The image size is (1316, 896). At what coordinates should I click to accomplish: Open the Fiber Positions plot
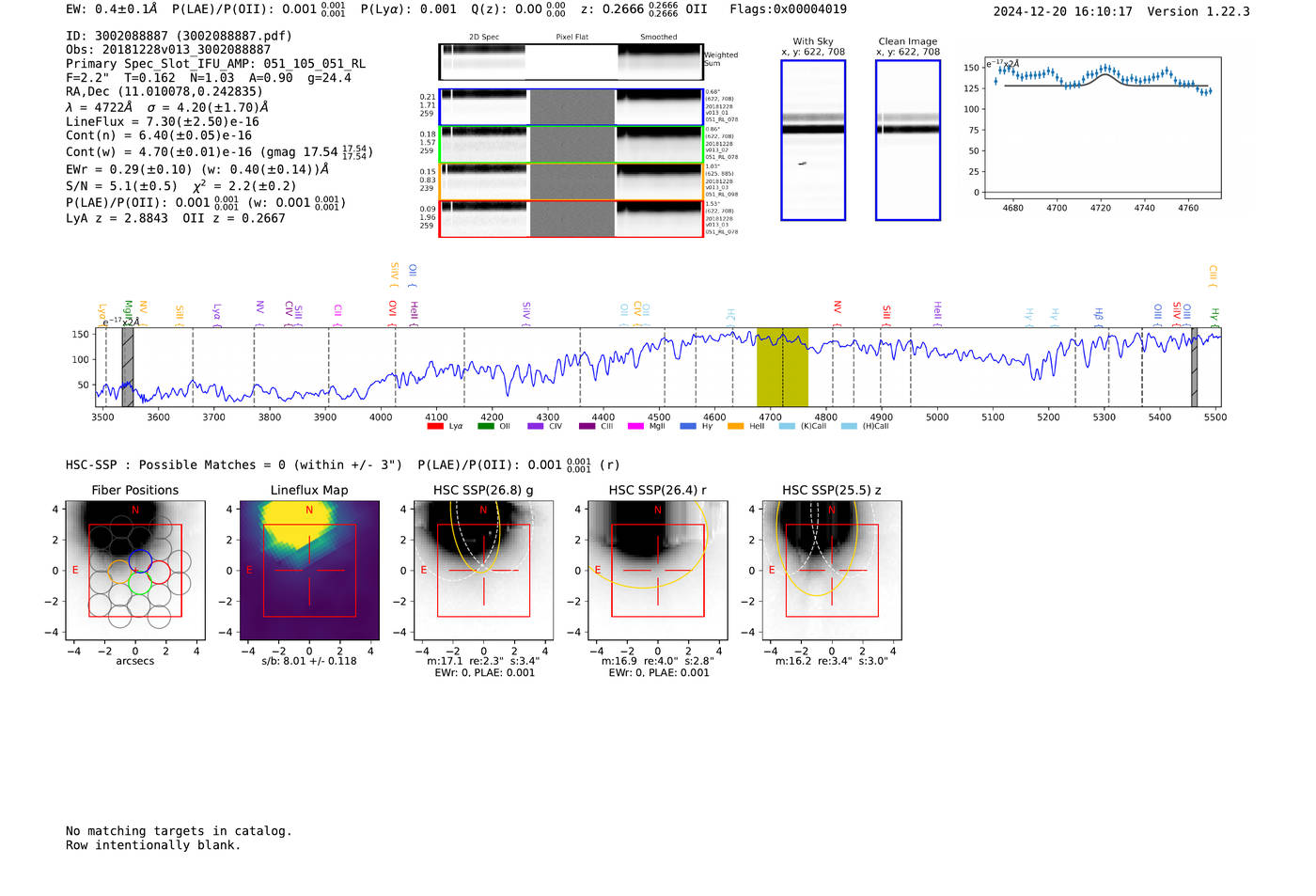pos(135,571)
